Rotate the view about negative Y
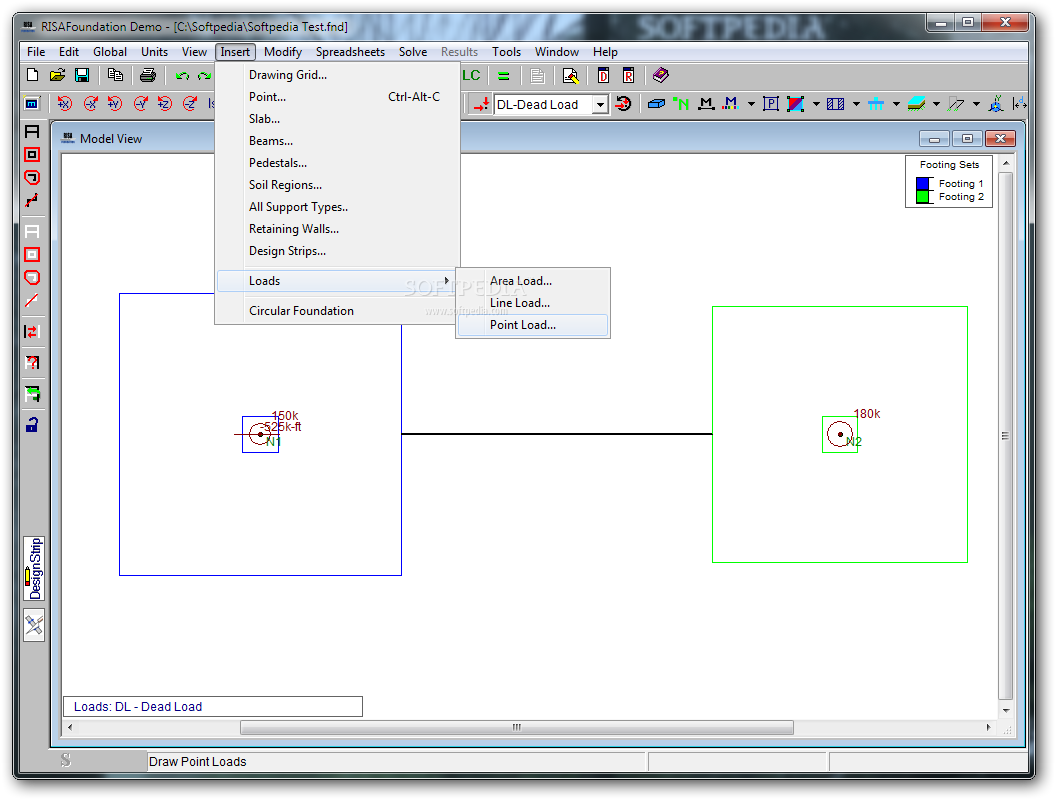The image size is (1056, 800). [x=140, y=104]
